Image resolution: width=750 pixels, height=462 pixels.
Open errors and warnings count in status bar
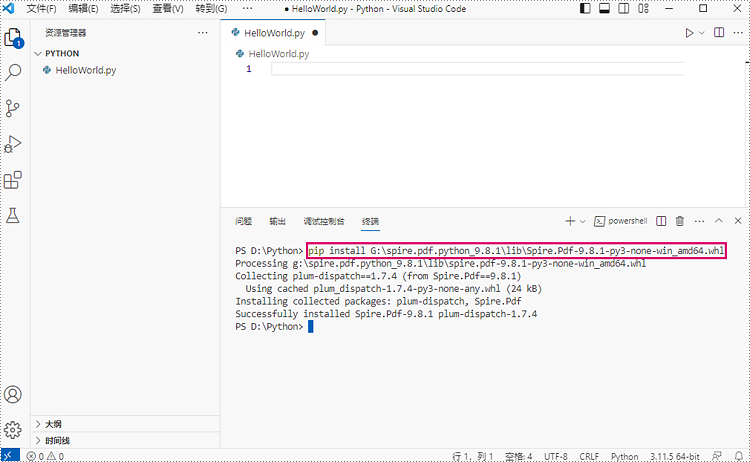coord(45,456)
